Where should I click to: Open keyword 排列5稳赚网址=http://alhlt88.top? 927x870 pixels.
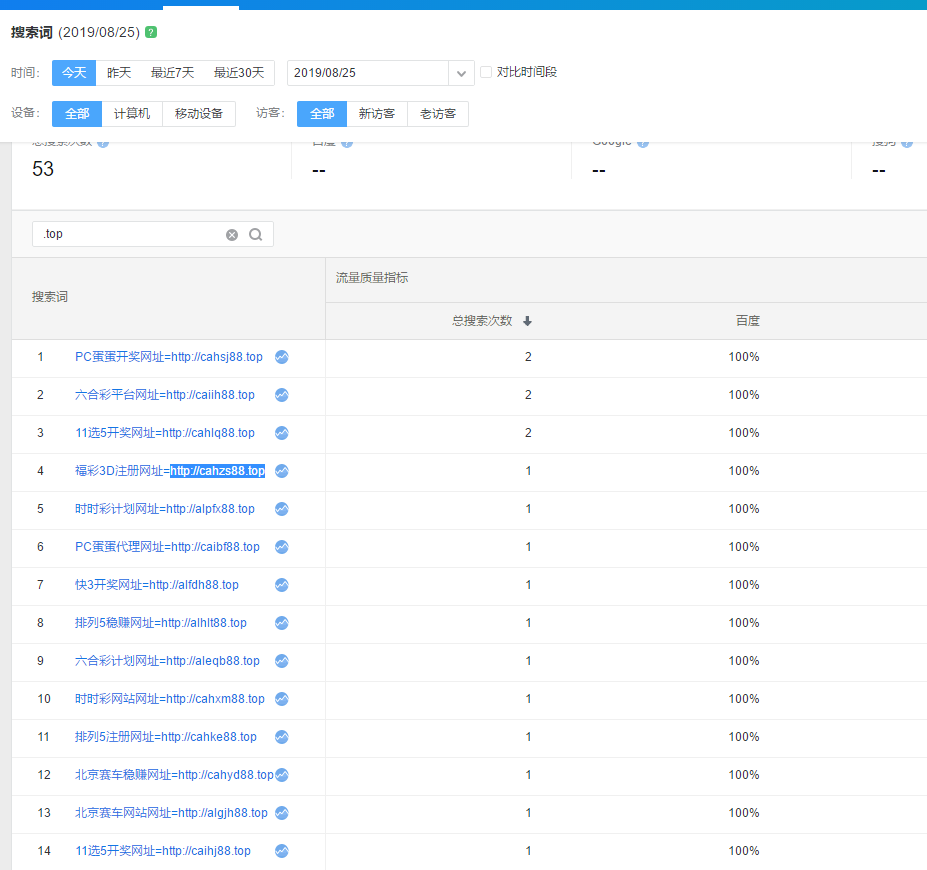pos(161,623)
